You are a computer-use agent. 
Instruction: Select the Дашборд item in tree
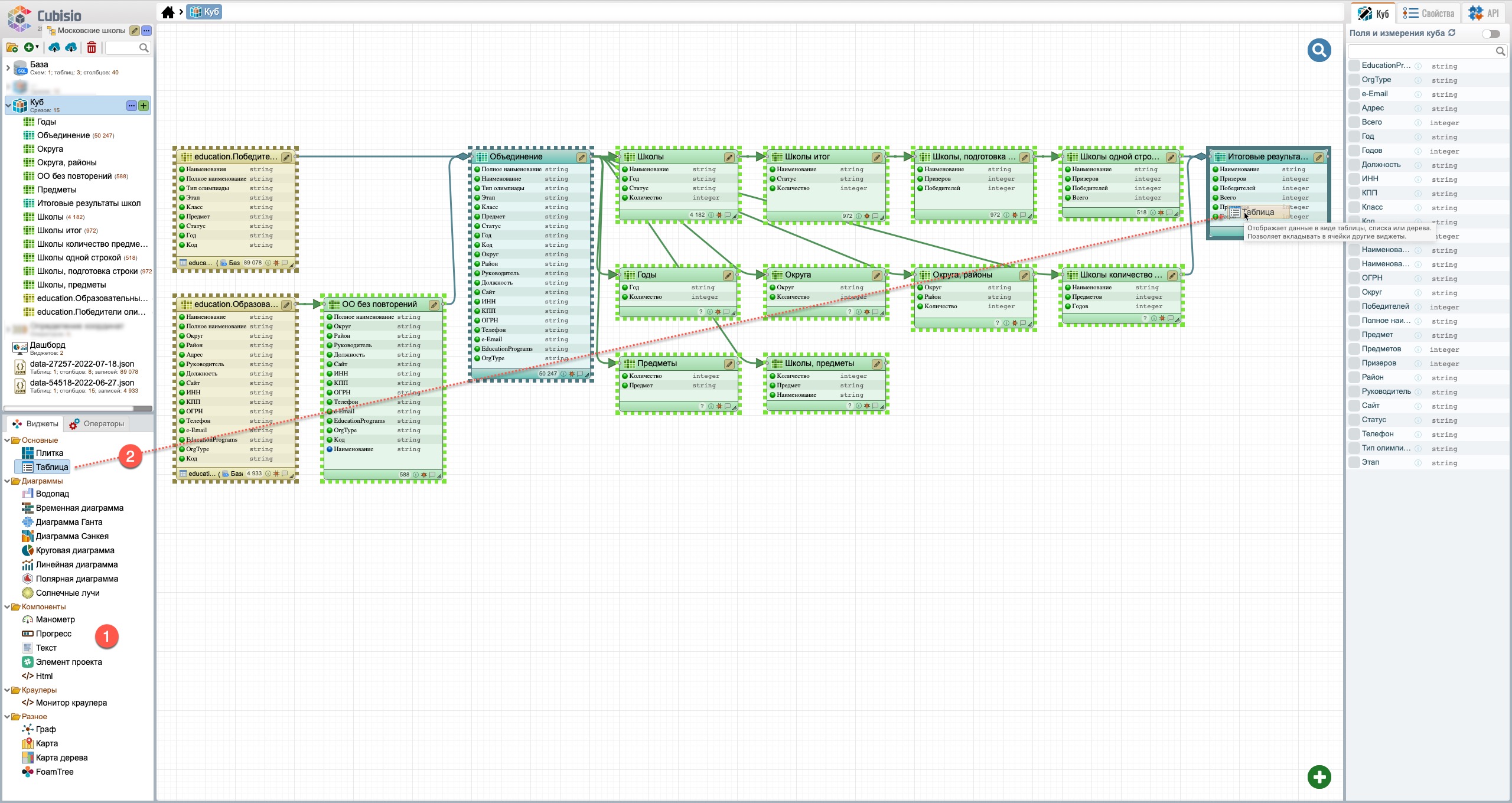point(47,345)
